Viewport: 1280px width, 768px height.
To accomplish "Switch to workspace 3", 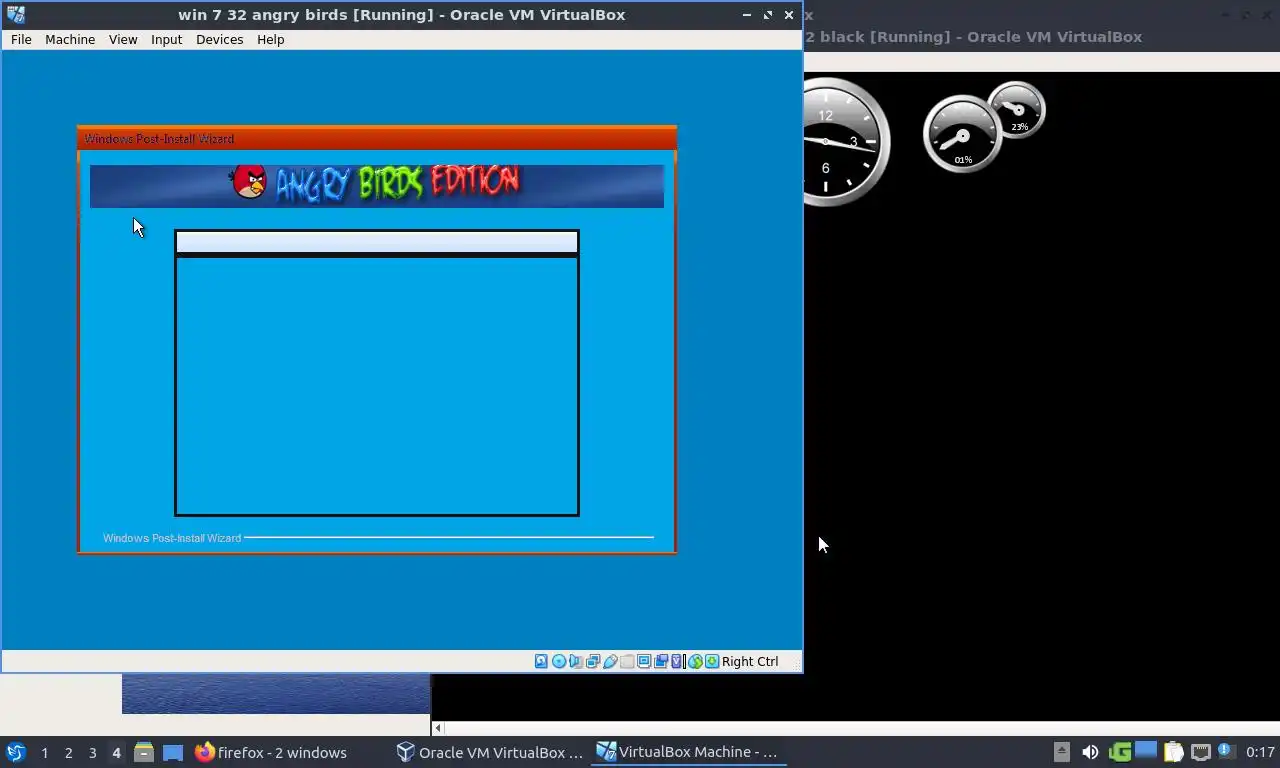I will [x=92, y=752].
